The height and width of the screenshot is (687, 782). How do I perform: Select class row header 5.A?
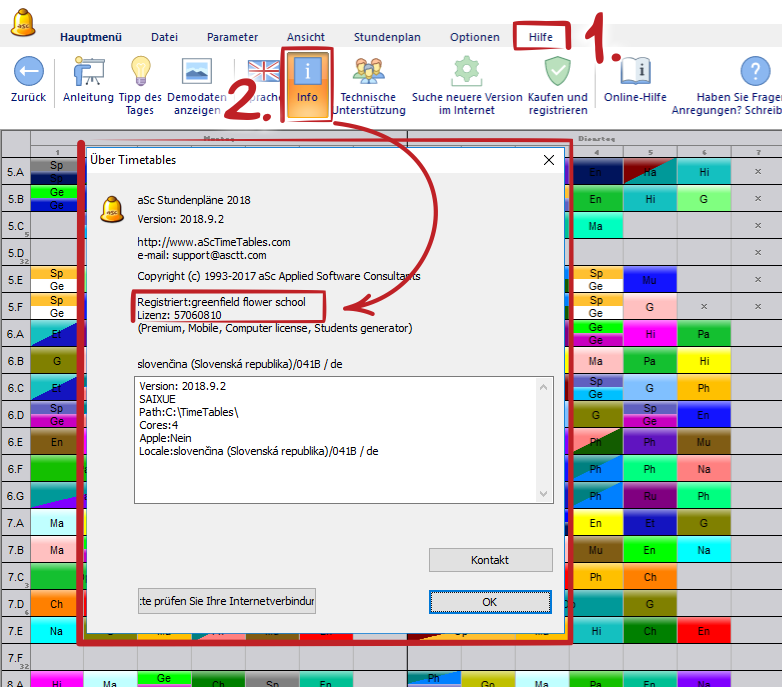(x=16, y=172)
